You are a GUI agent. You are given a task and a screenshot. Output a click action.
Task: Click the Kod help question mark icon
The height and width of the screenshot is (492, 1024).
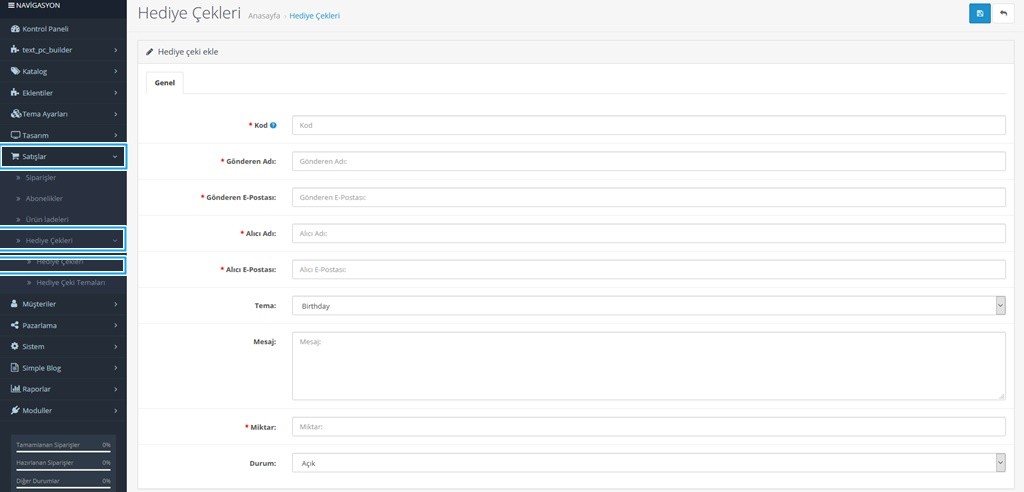pyautogui.click(x=273, y=125)
